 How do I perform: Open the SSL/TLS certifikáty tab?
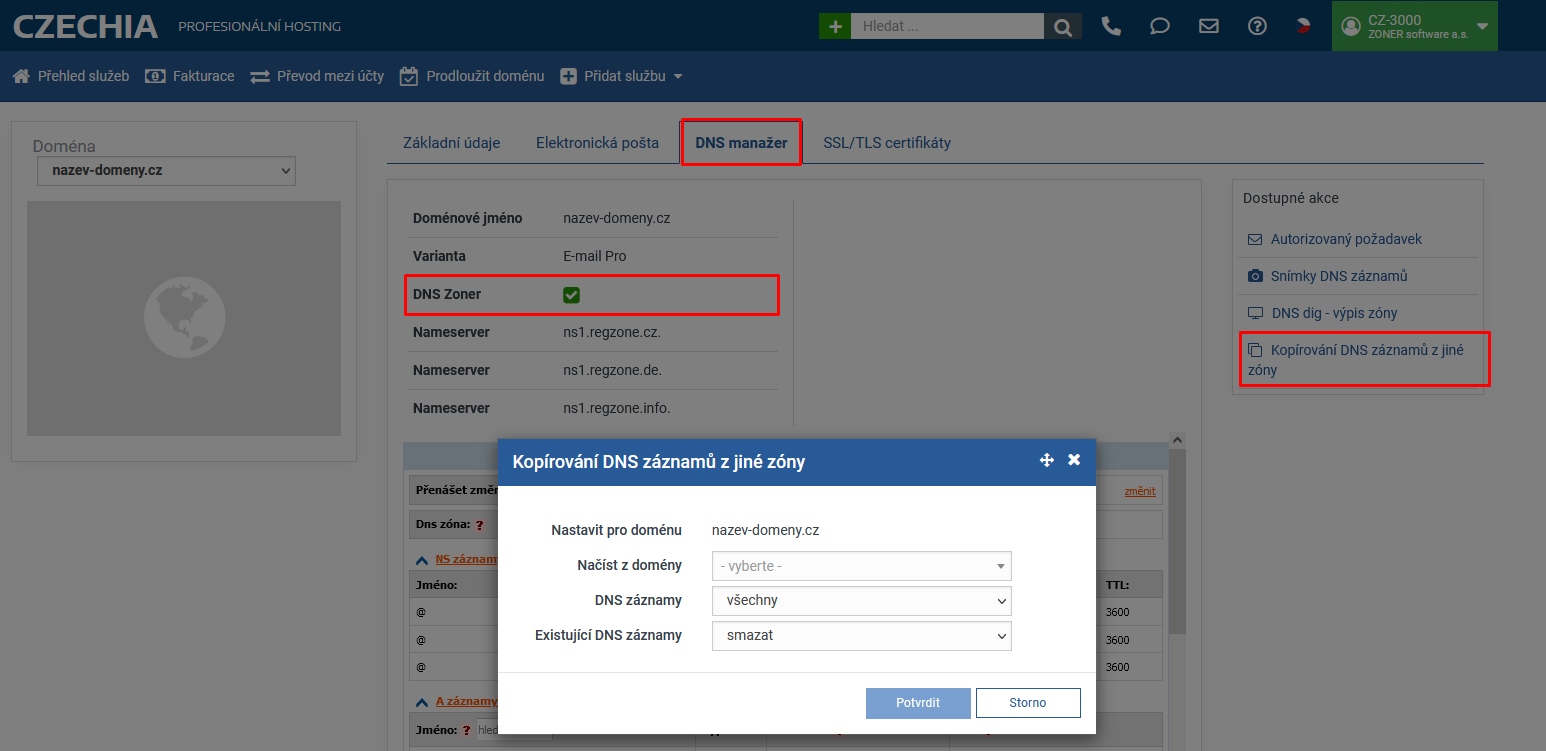click(886, 143)
